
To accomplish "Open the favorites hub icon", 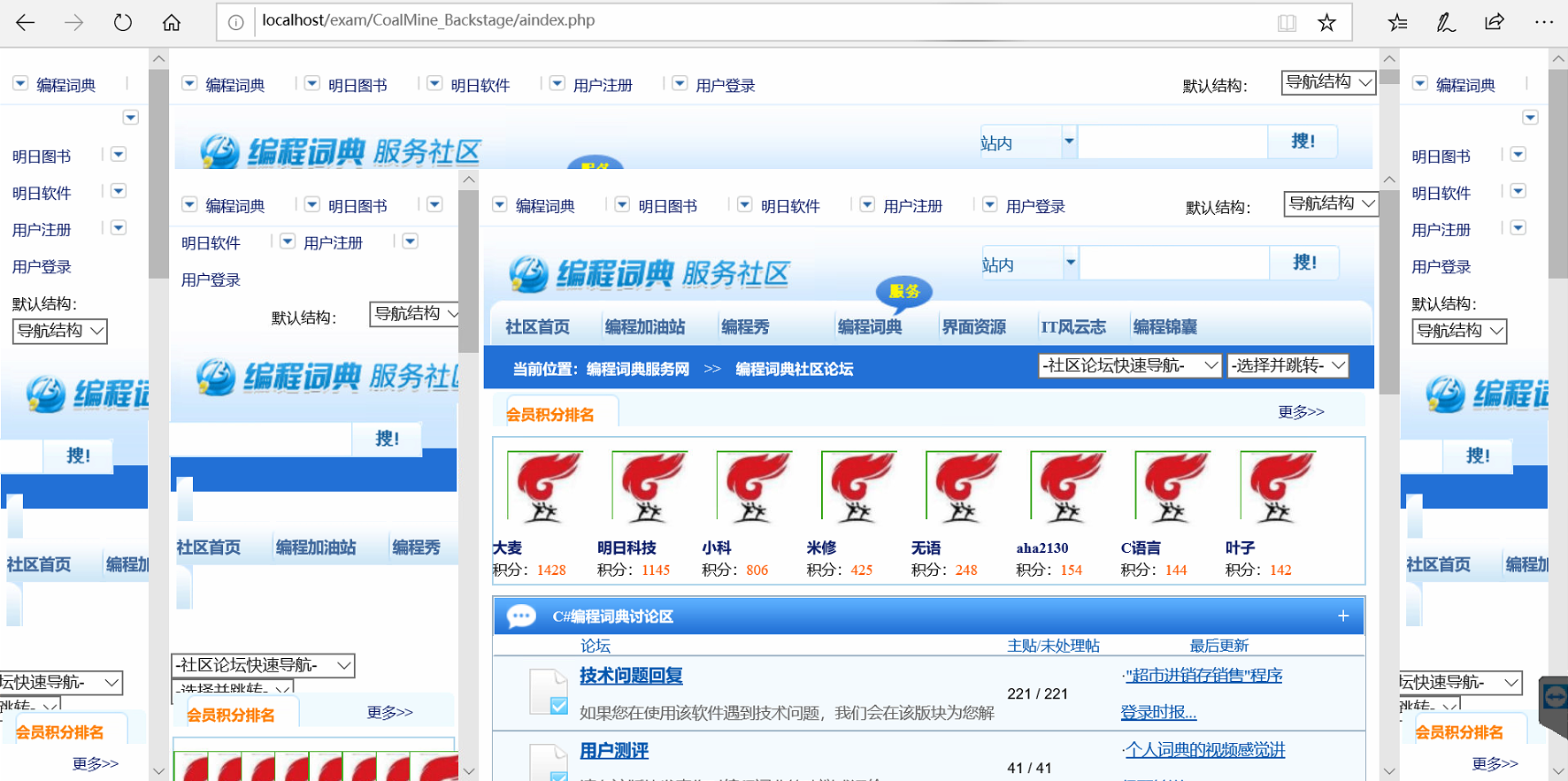I will (1397, 22).
